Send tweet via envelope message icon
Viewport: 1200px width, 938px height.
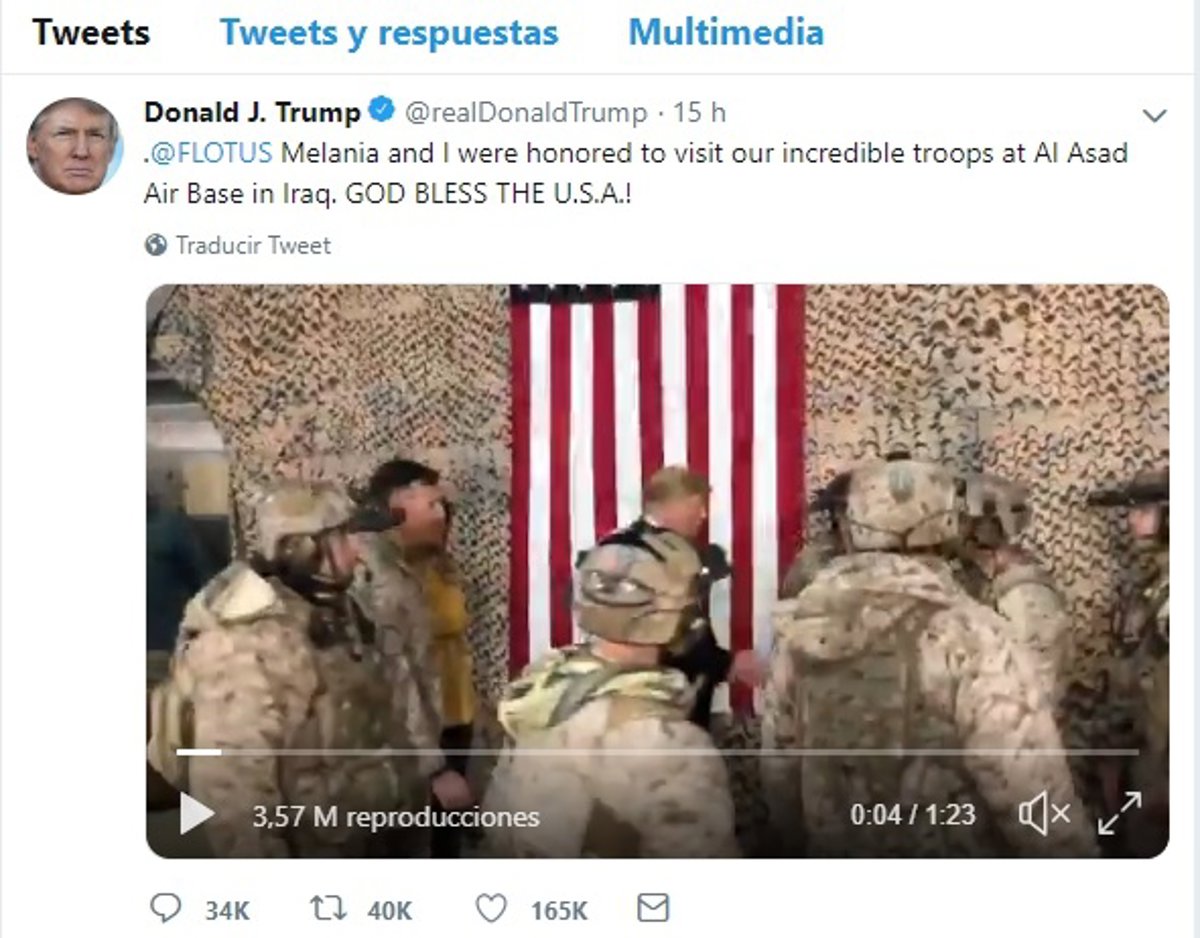652,908
